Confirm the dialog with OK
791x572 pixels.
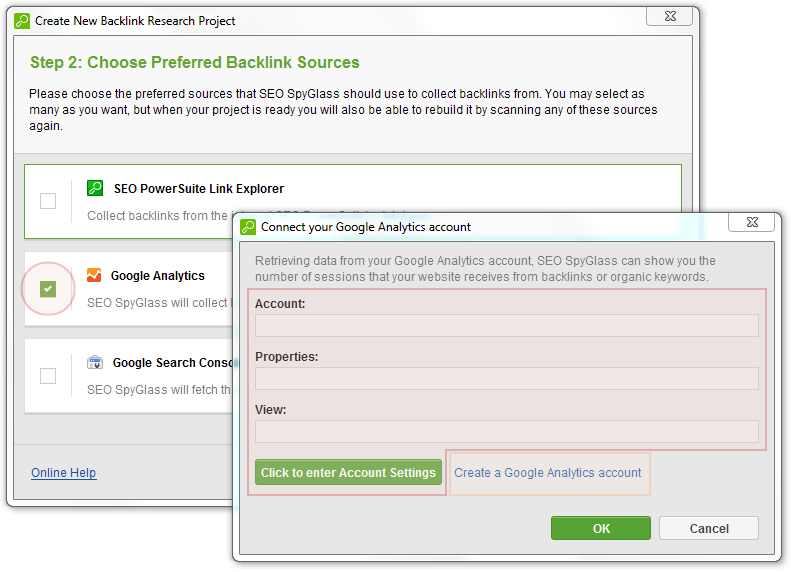pyautogui.click(x=600, y=528)
